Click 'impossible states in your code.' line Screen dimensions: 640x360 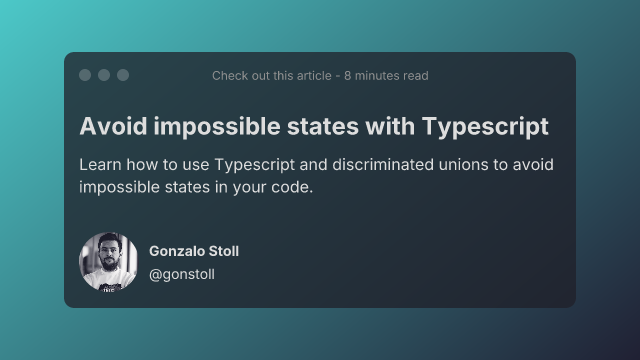click(x=196, y=187)
